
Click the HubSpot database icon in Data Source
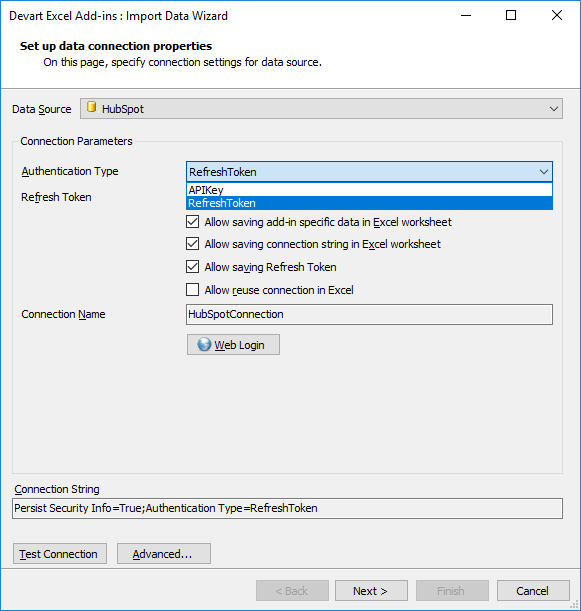click(92, 107)
